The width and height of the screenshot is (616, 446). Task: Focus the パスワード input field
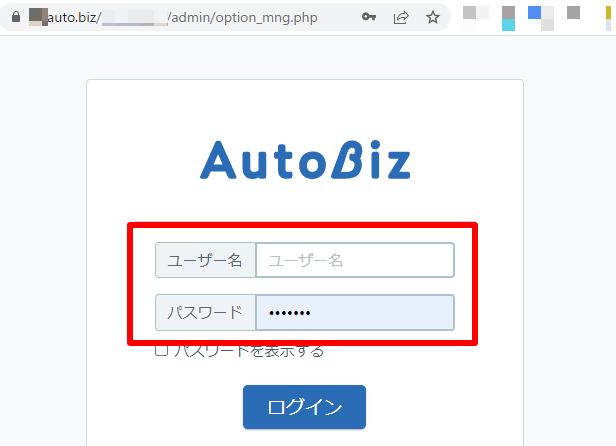click(x=355, y=312)
